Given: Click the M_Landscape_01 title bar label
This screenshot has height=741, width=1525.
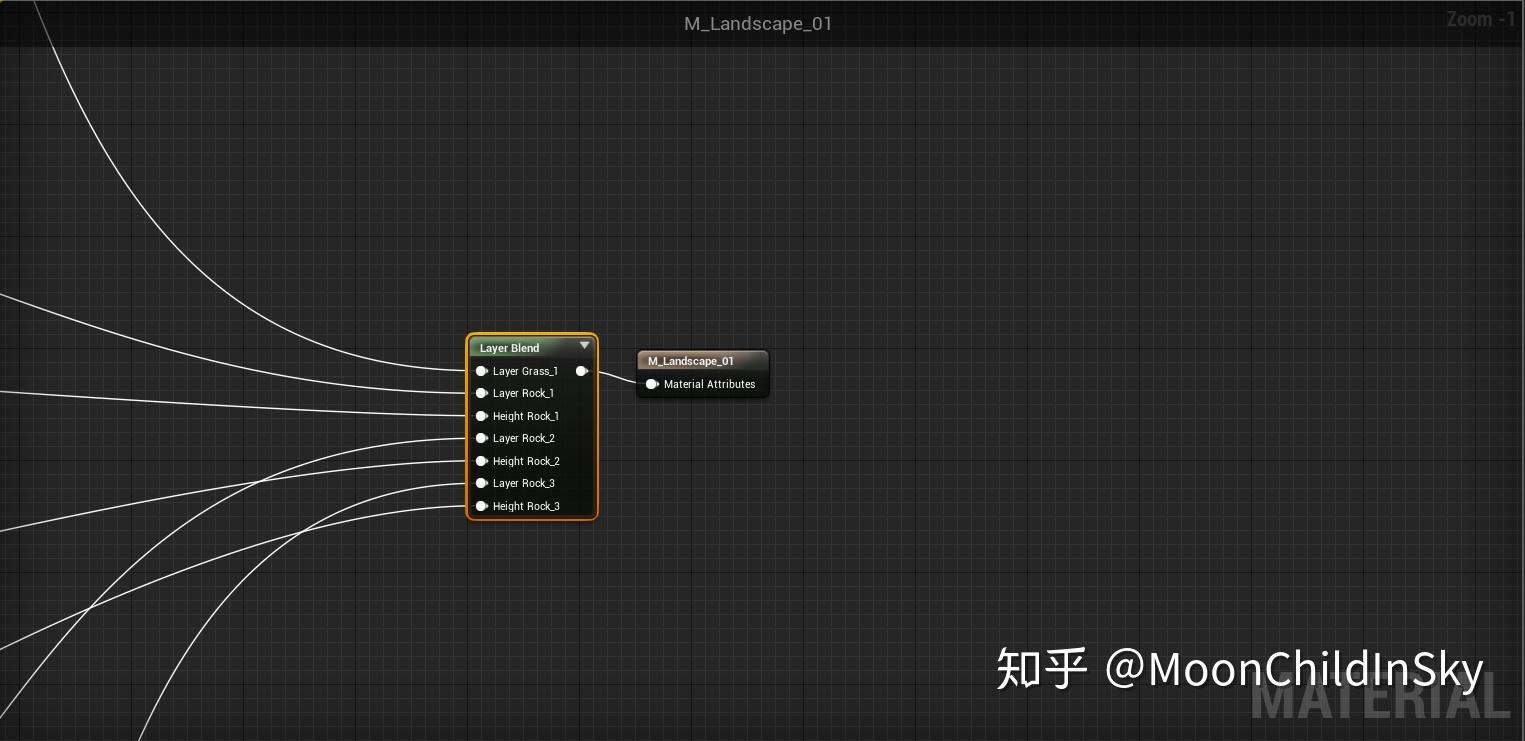Looking at the screenshot, I should tap(757, 23).
